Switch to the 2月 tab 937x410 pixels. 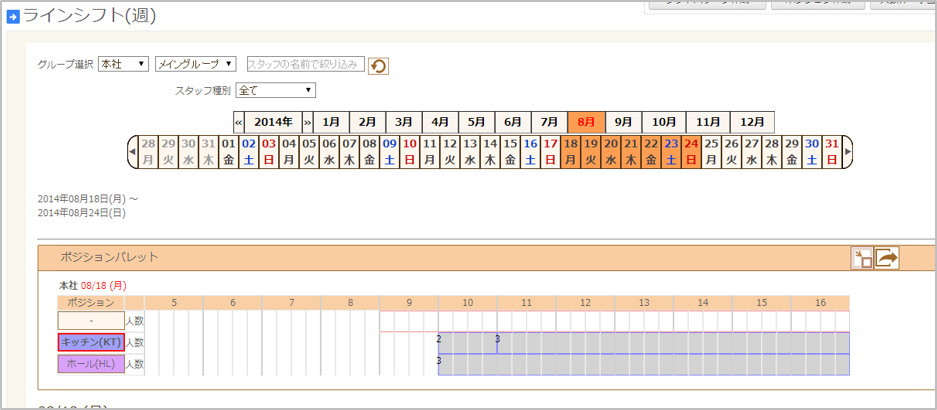tap(368, 122)
